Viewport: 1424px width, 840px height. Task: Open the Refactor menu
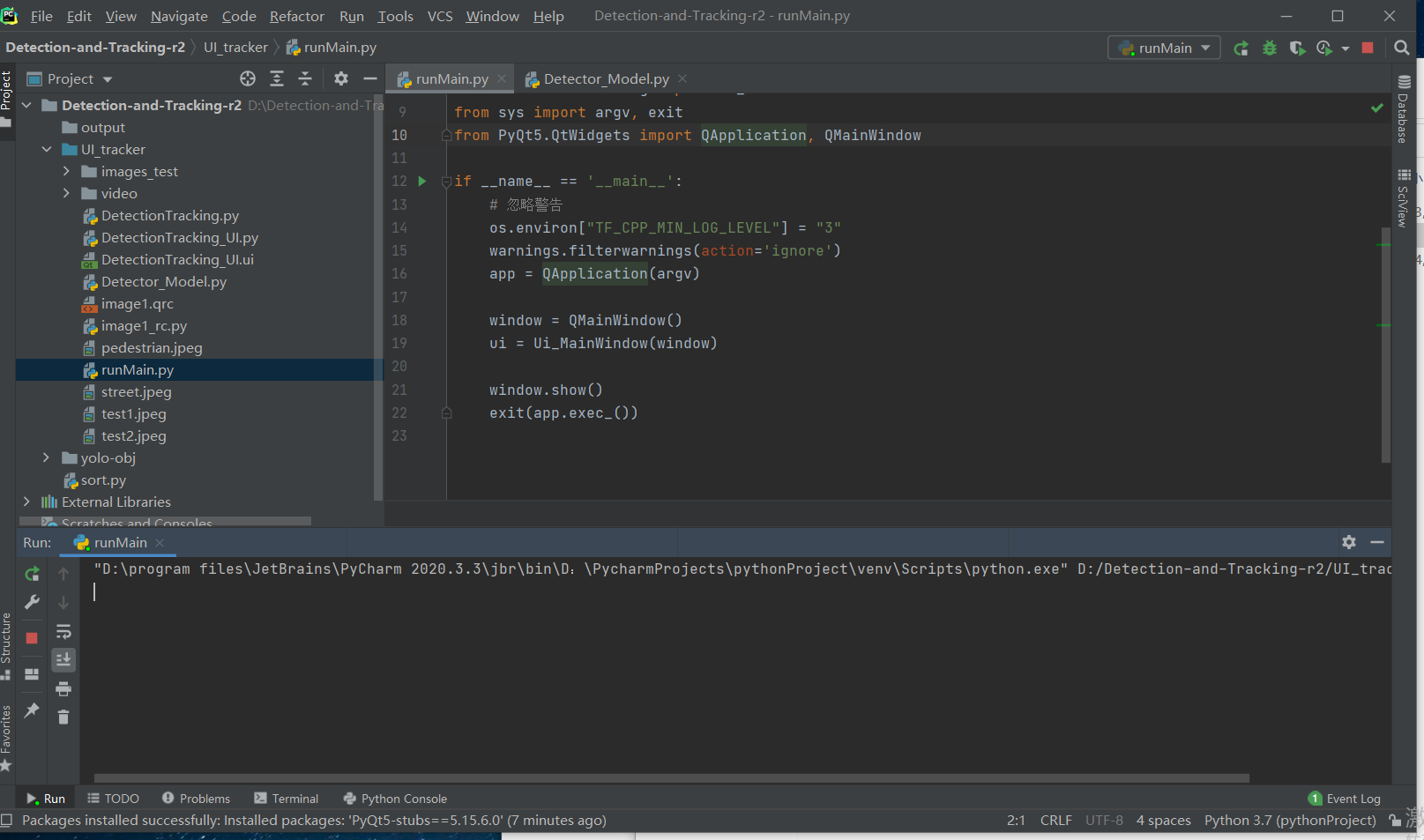(x=296, y=16)
